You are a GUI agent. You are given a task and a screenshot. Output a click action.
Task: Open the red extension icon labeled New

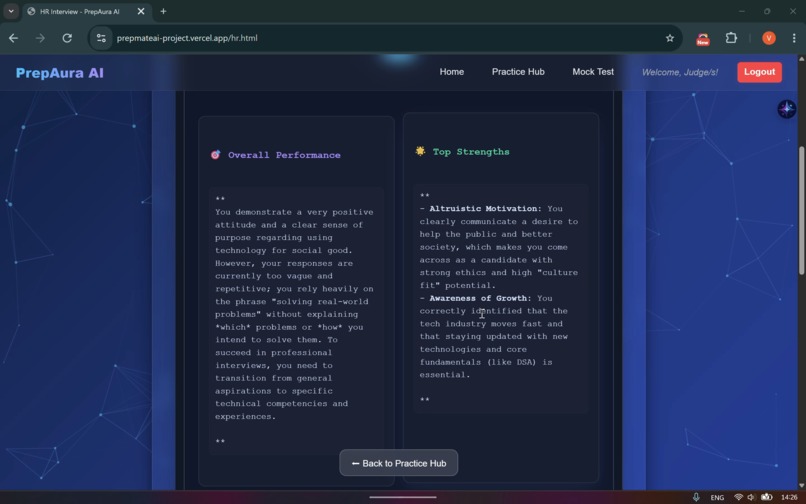tap(703, 39)
